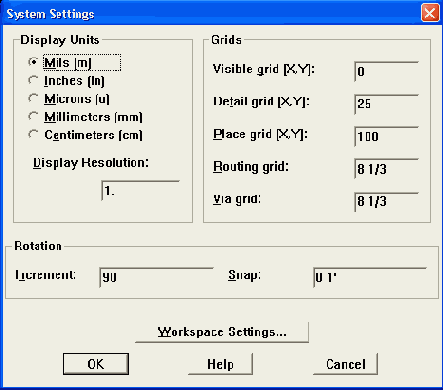Click the rotation Increment field
The image size is (443, 390).
(x=156, y=277)
